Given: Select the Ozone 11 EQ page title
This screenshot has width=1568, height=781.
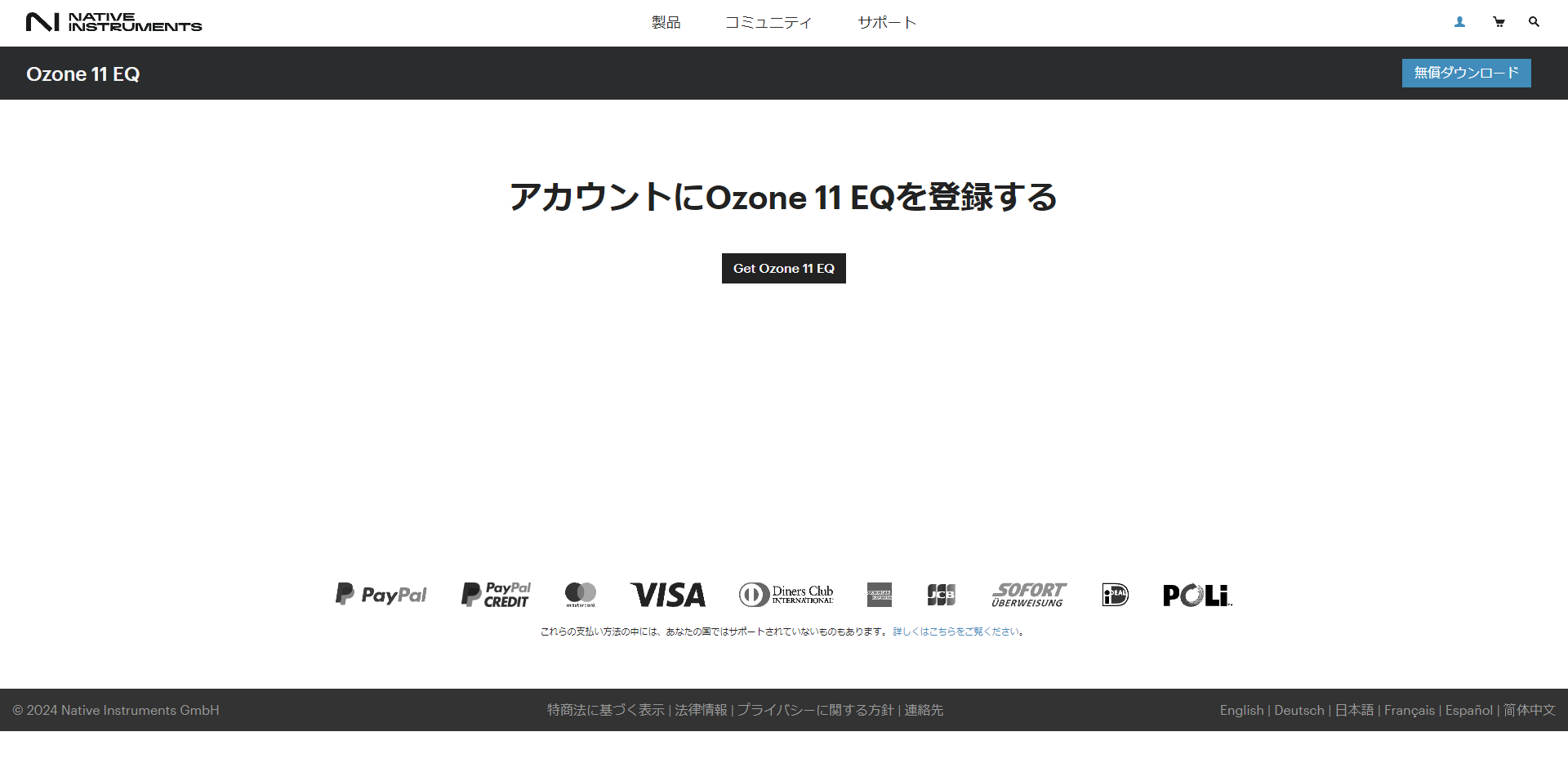Looking at the screenshot, I should point(83,74).
